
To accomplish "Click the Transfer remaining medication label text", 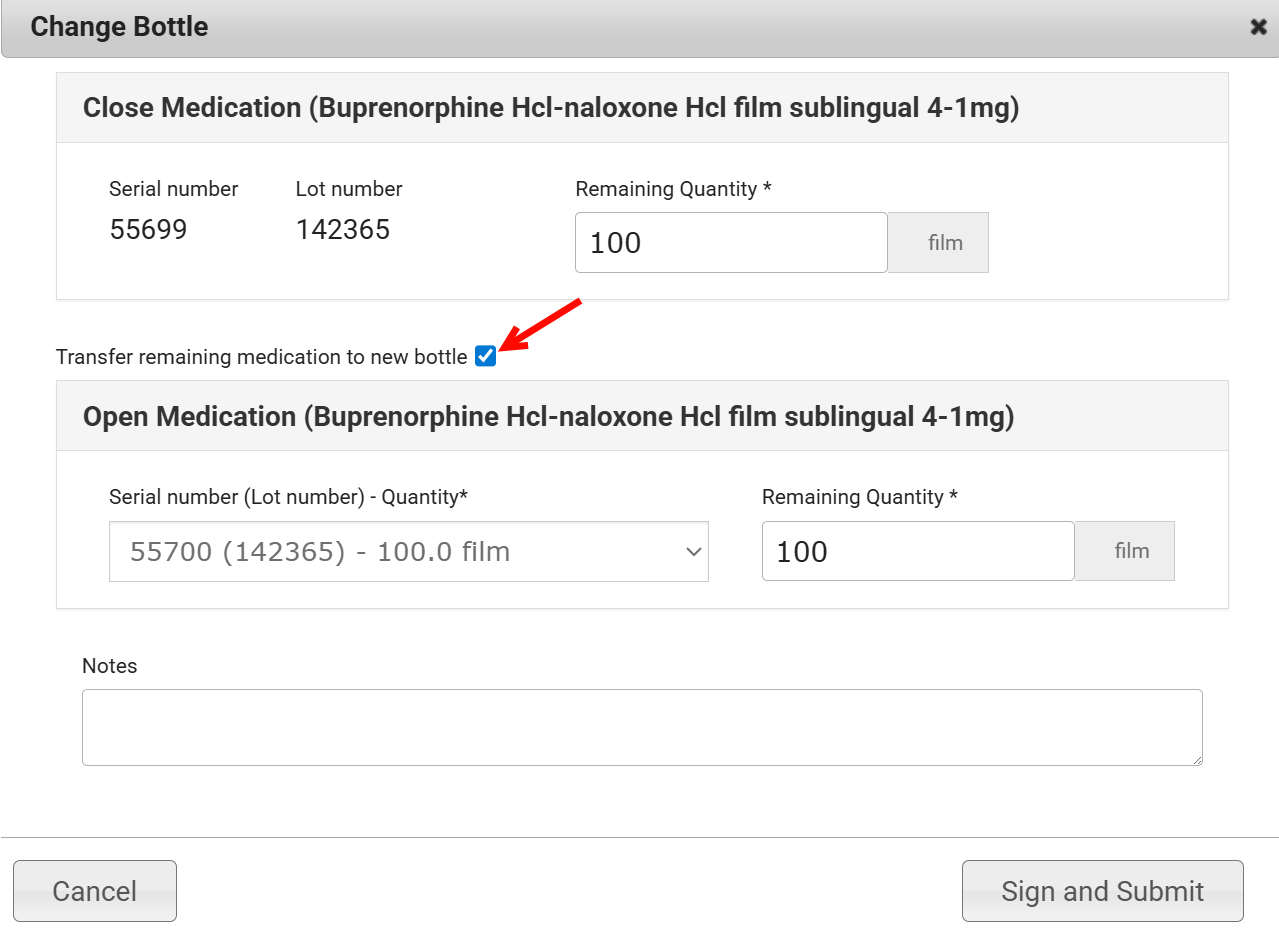I will tap(261, 357).
